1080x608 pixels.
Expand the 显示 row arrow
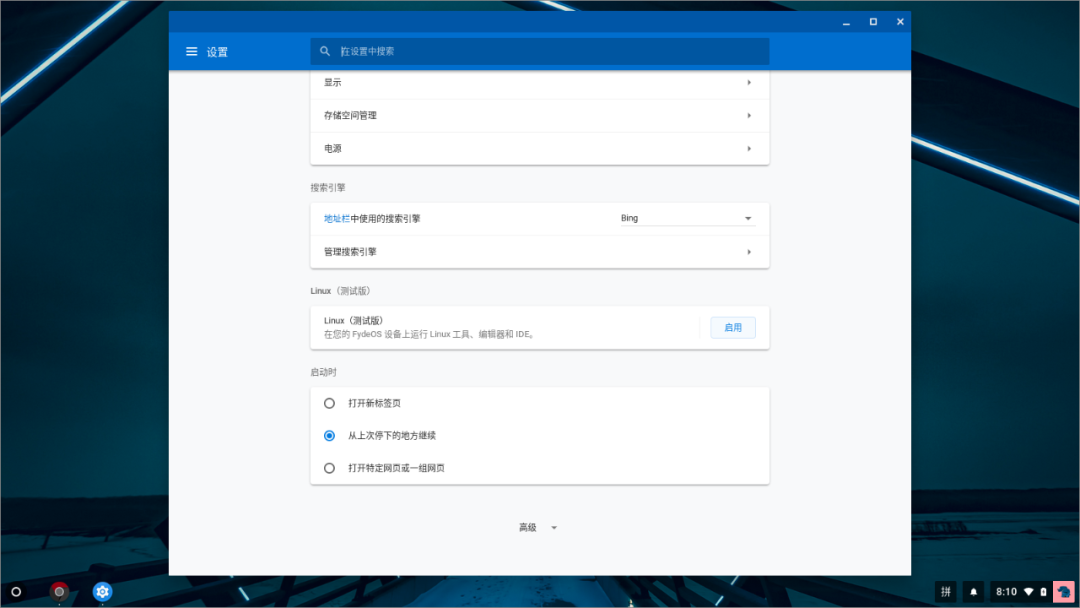pyautogui.click(x=749, y=83)
